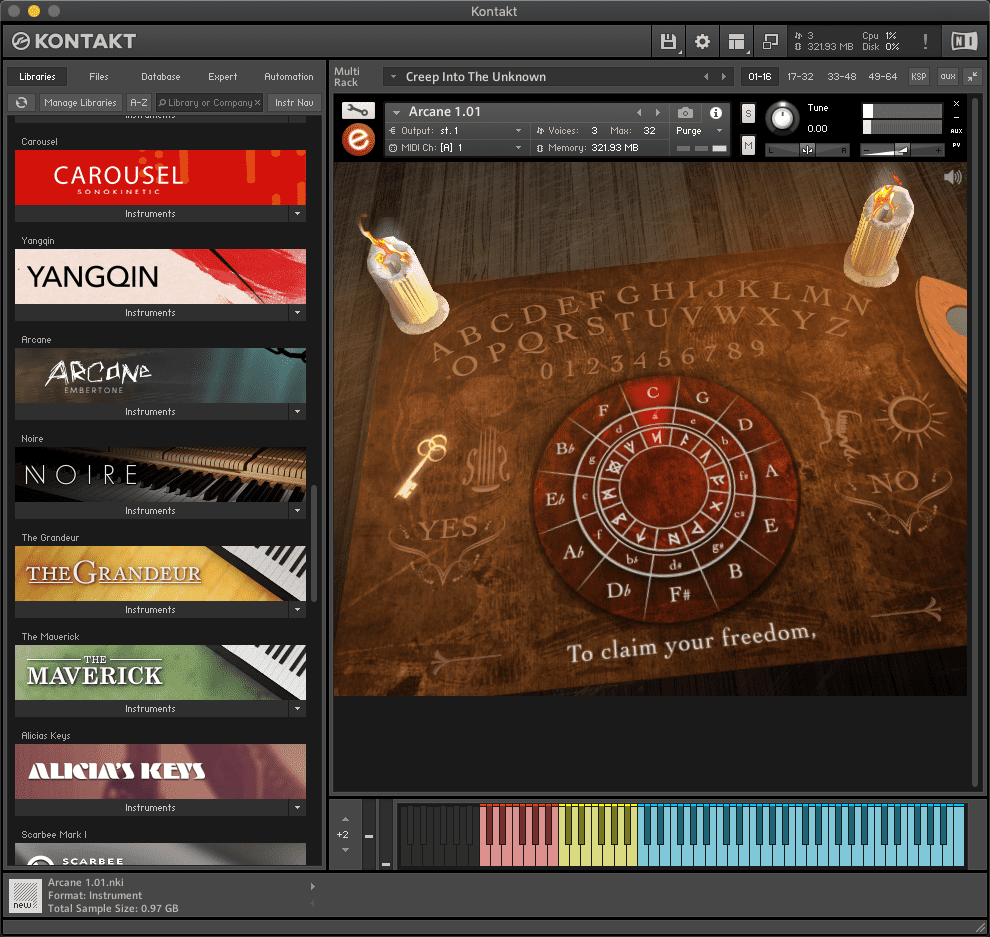Click NO on the ouija board

(x=894, y=482)
